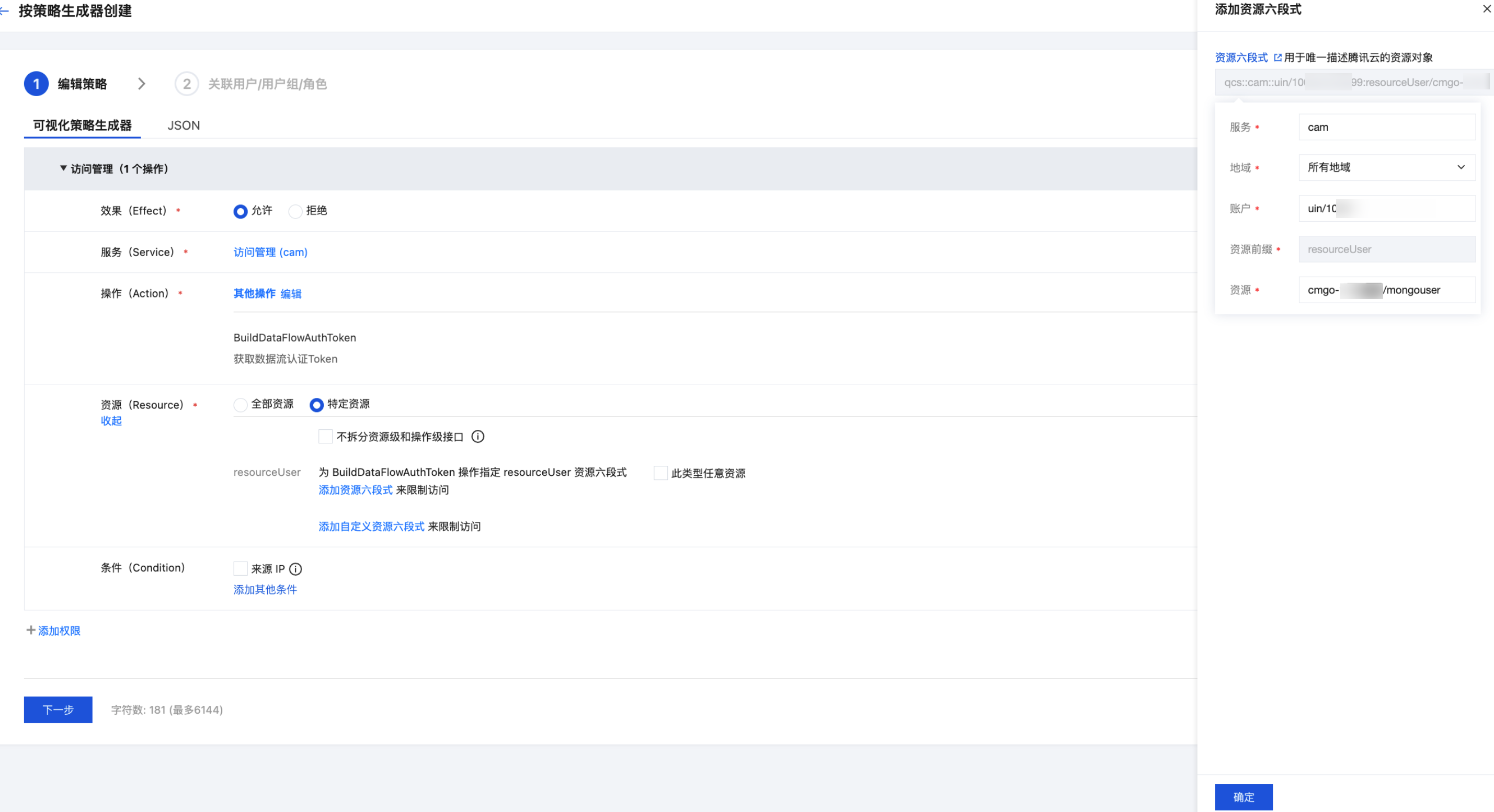This screenshot has width=1494, height=812.
Task: Collapse the 访问管理 (1 个操作) section
Action: pos(63,168)
